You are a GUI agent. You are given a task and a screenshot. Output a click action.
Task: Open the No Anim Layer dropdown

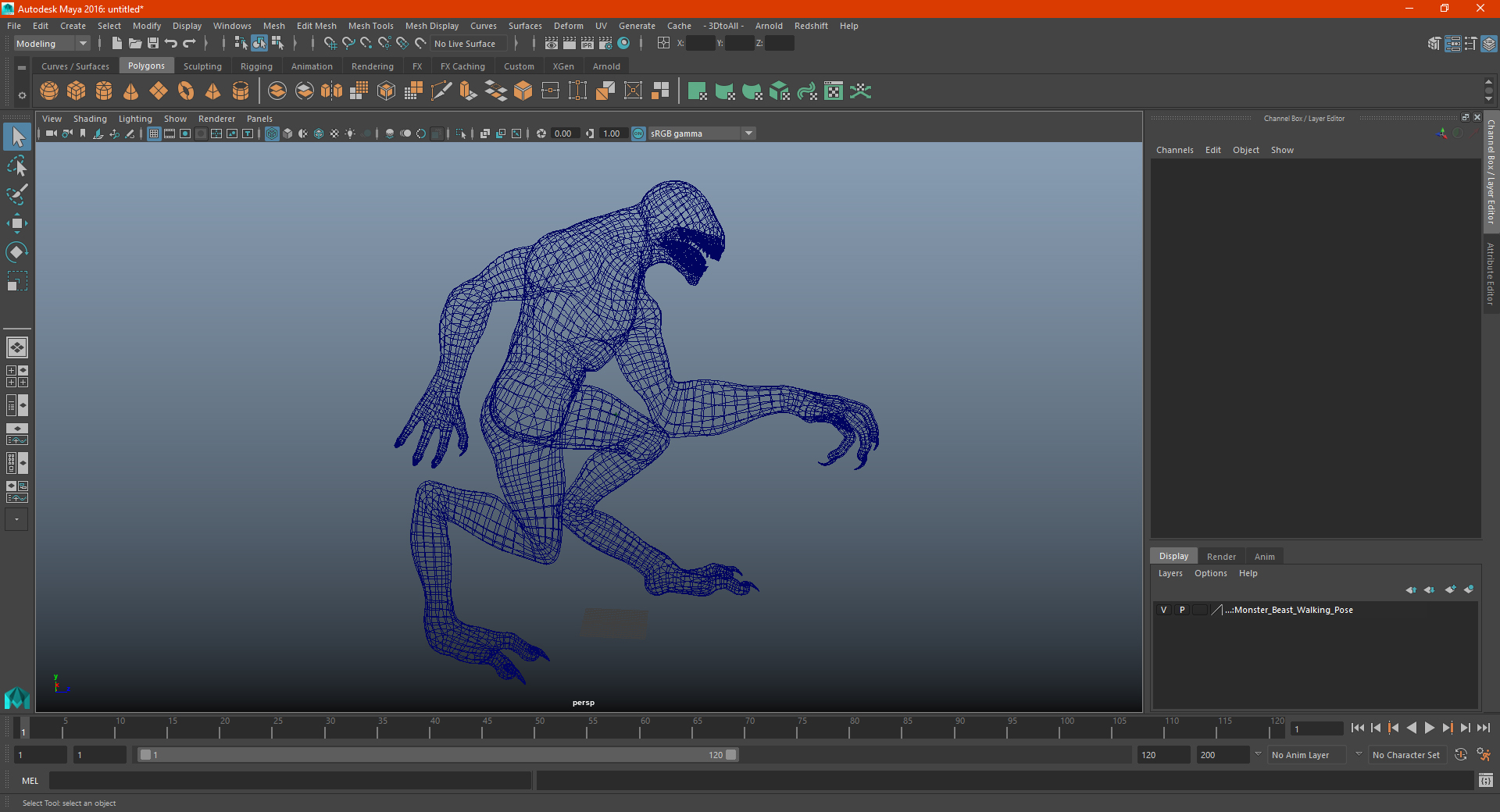pos(1307,755)
